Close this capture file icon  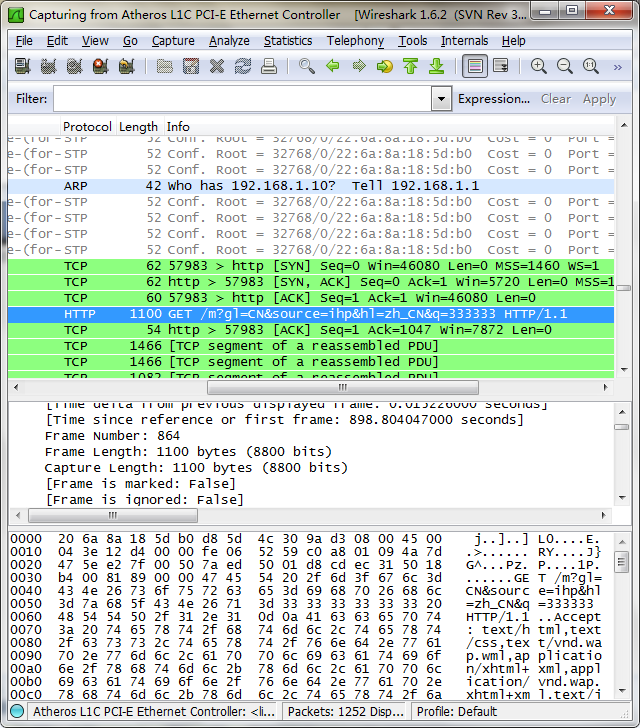pos(216,66)
